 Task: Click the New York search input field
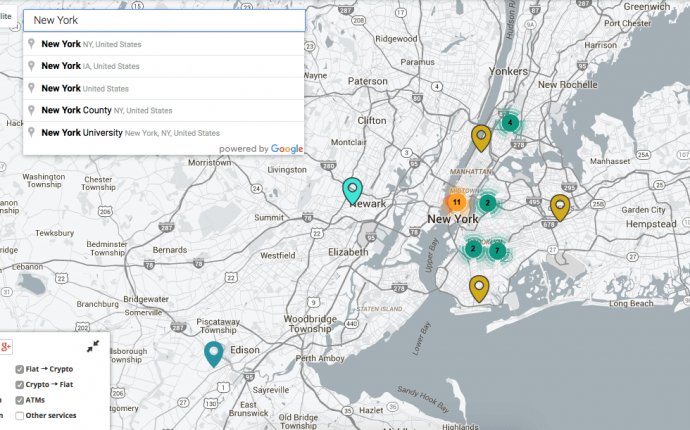[164, 20]
